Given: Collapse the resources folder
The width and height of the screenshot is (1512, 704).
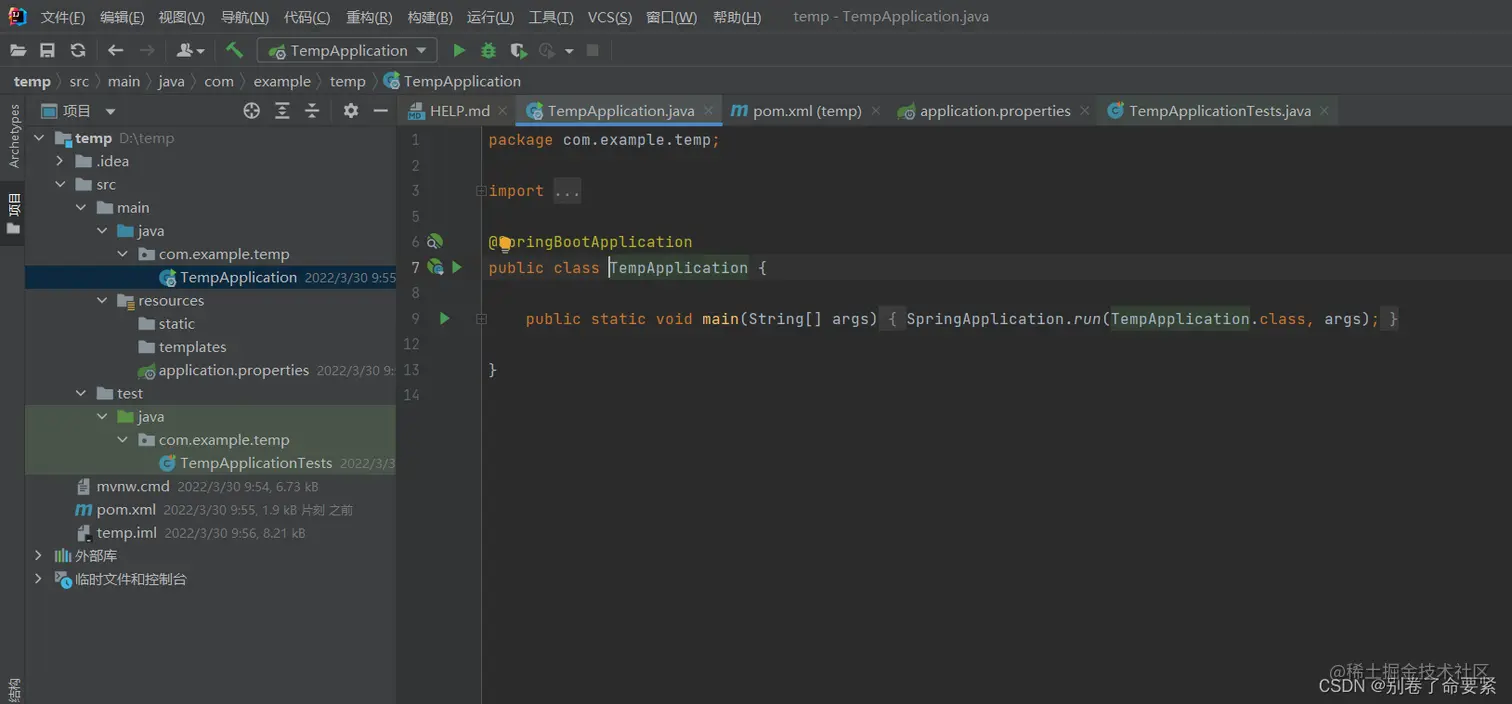Looking at the screenshot, I should [x=102, y=300].
